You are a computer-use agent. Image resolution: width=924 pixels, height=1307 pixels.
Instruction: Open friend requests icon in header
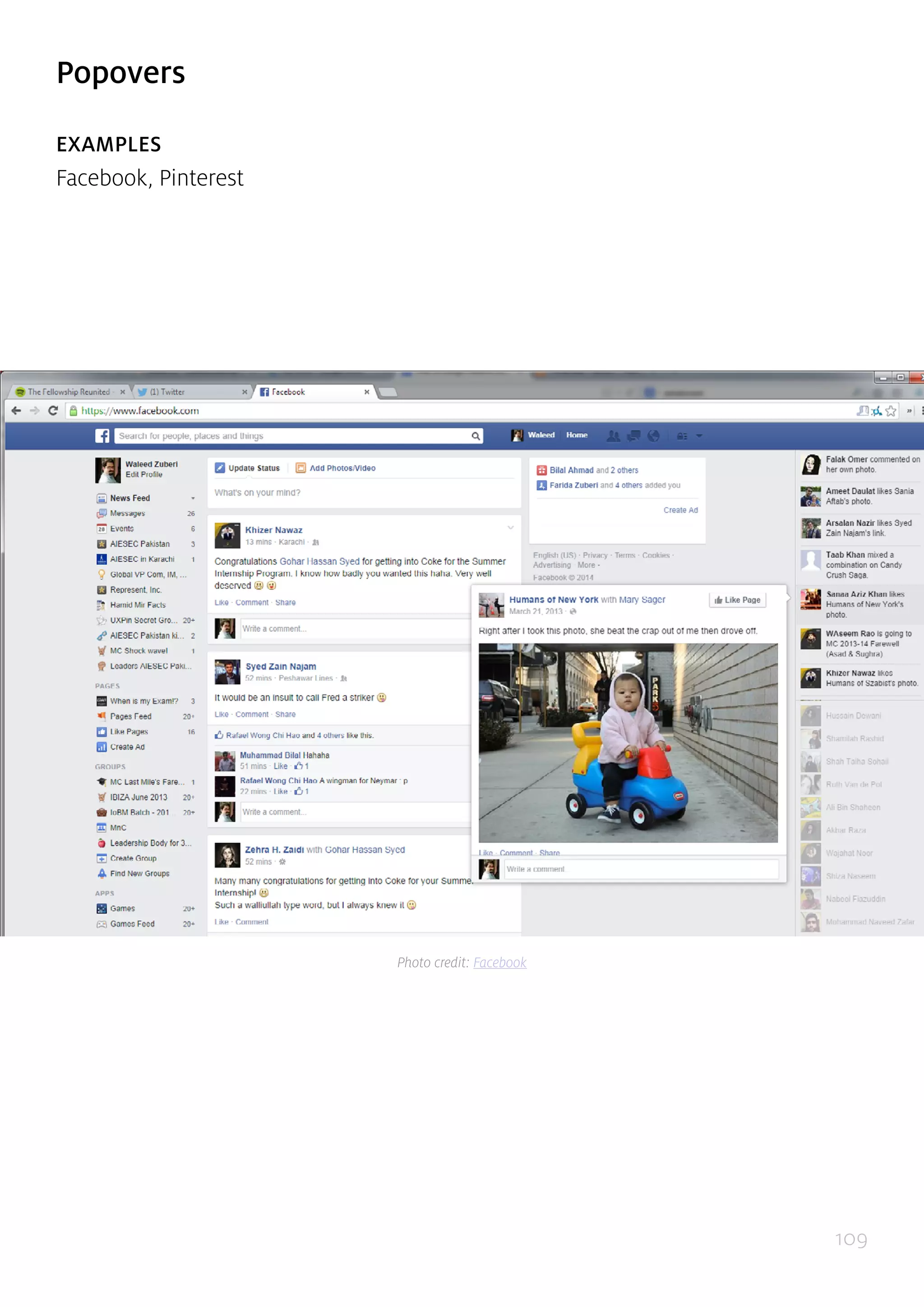point(613,436)
